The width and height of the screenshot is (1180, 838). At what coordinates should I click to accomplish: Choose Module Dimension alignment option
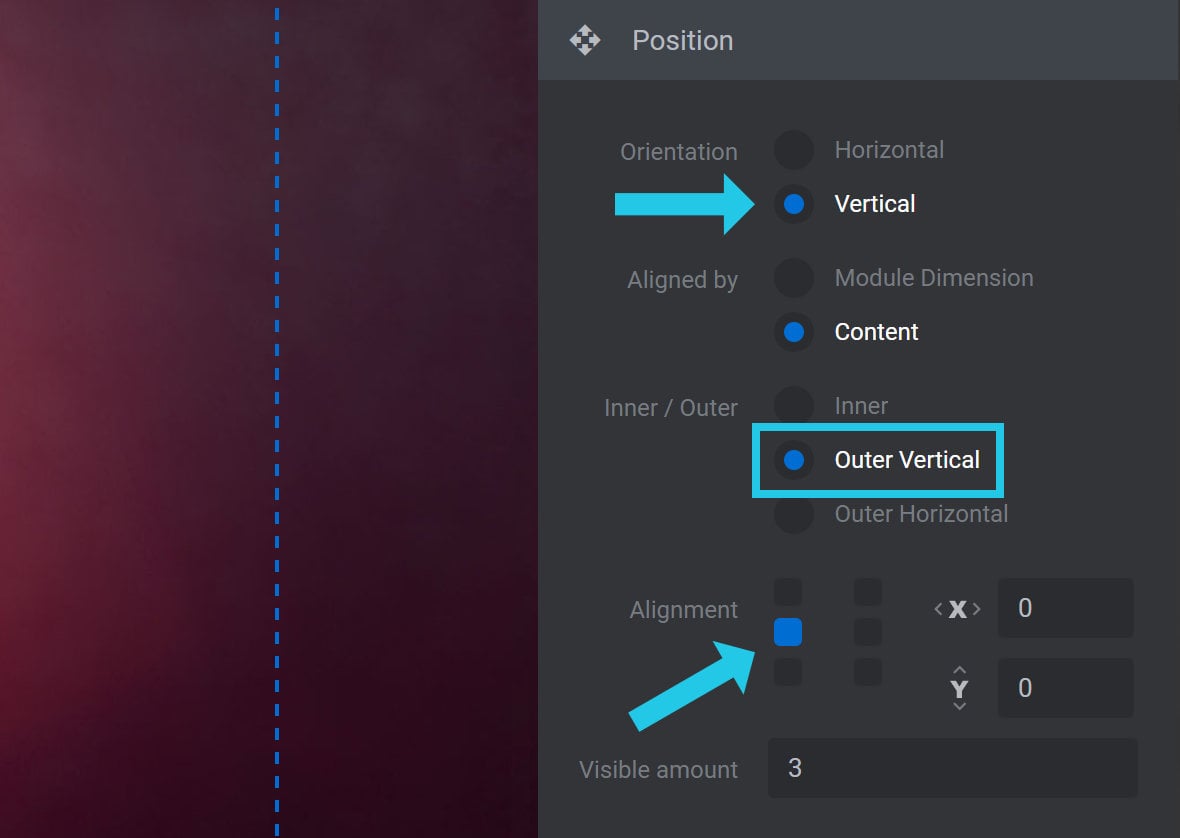794,278
